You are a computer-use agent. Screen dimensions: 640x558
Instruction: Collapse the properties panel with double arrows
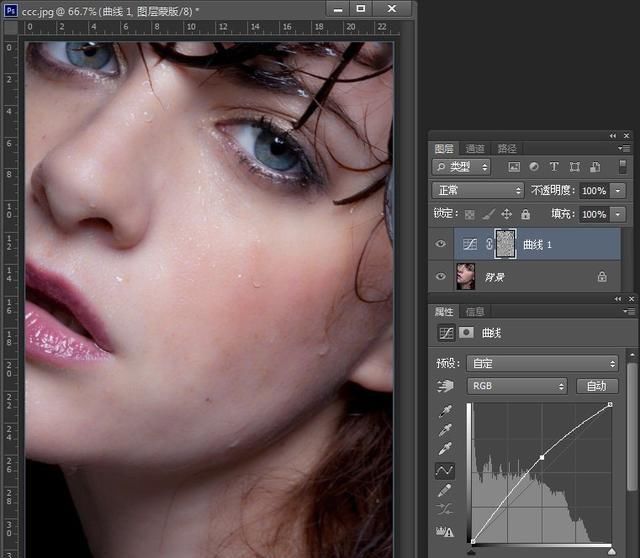click(x=618, y=299)
